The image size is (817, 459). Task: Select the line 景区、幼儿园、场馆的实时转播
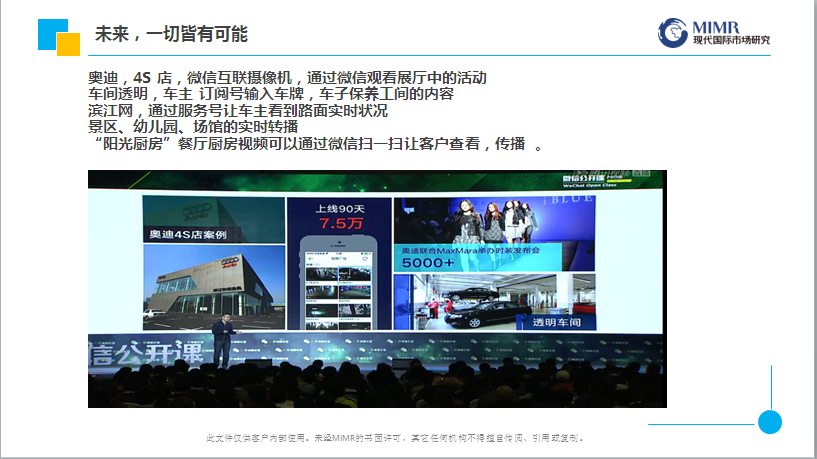click(193, 127)
